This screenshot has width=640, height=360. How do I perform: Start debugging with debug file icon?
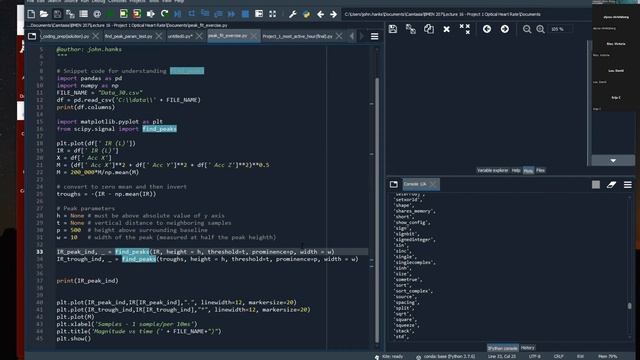pos(178,14)
